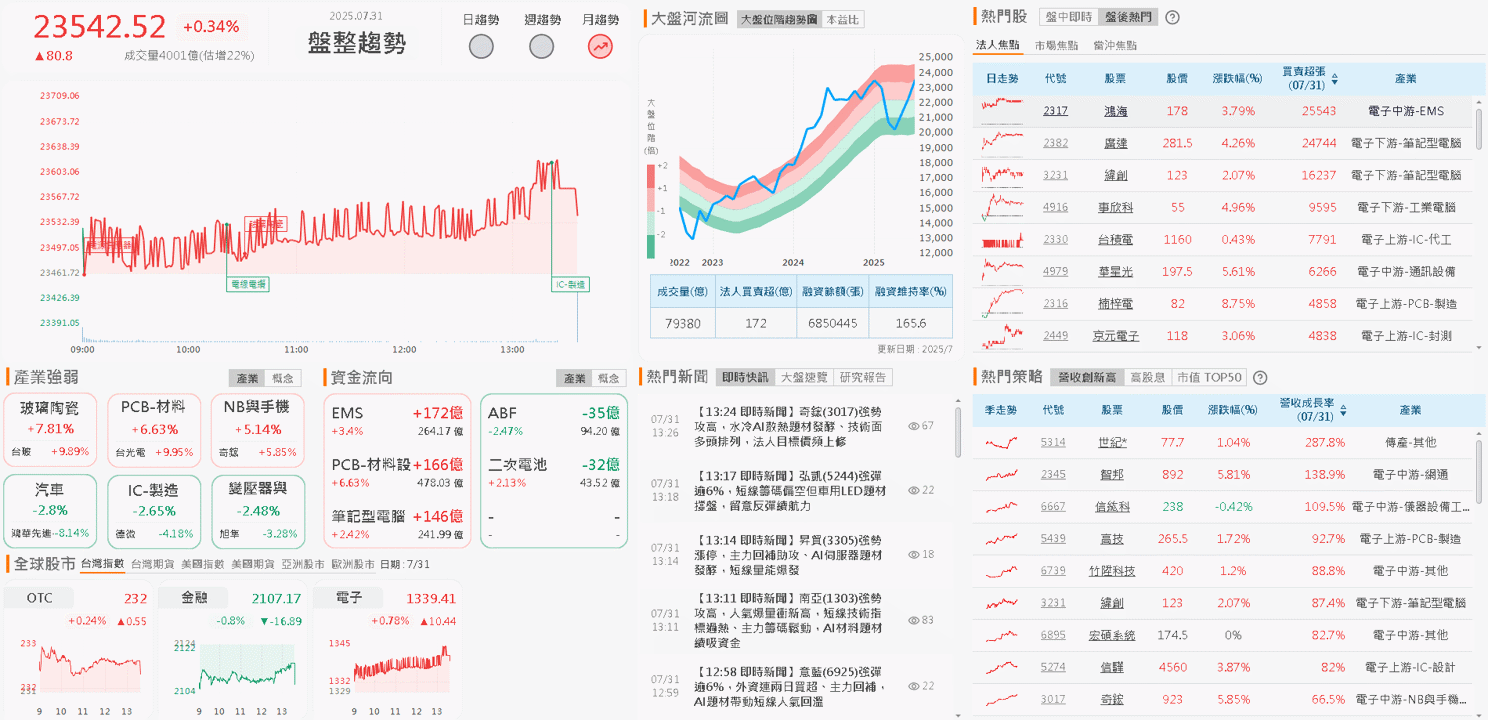Open the 大盤速覽 news tab
This screenshot has height=720, width=1488.
click(804, 377)
